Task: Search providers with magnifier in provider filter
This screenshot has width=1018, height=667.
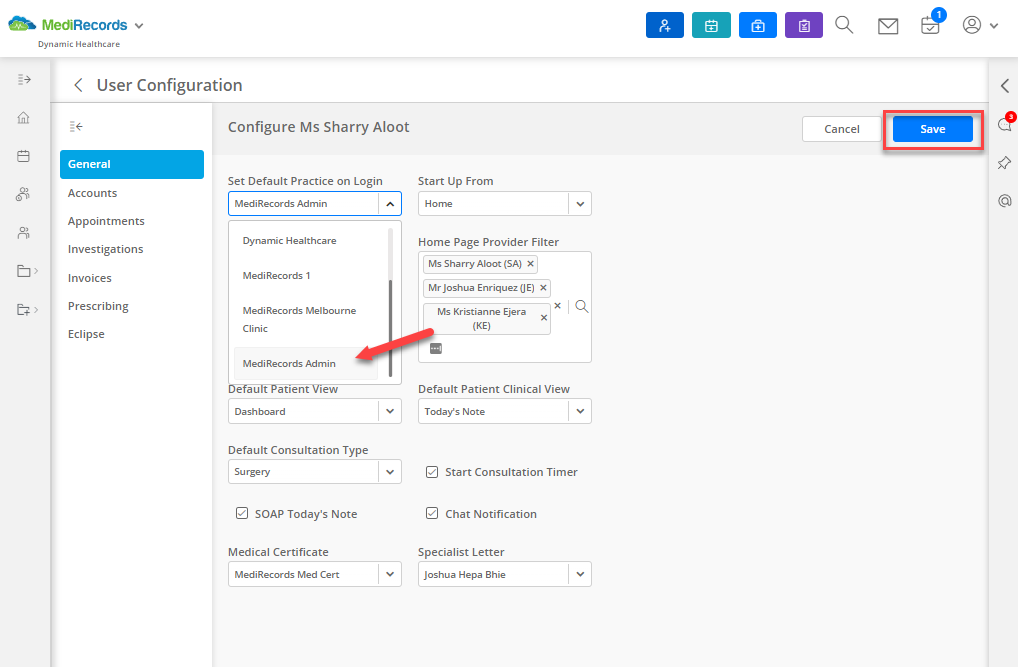Action: click(x=582, y=307)
